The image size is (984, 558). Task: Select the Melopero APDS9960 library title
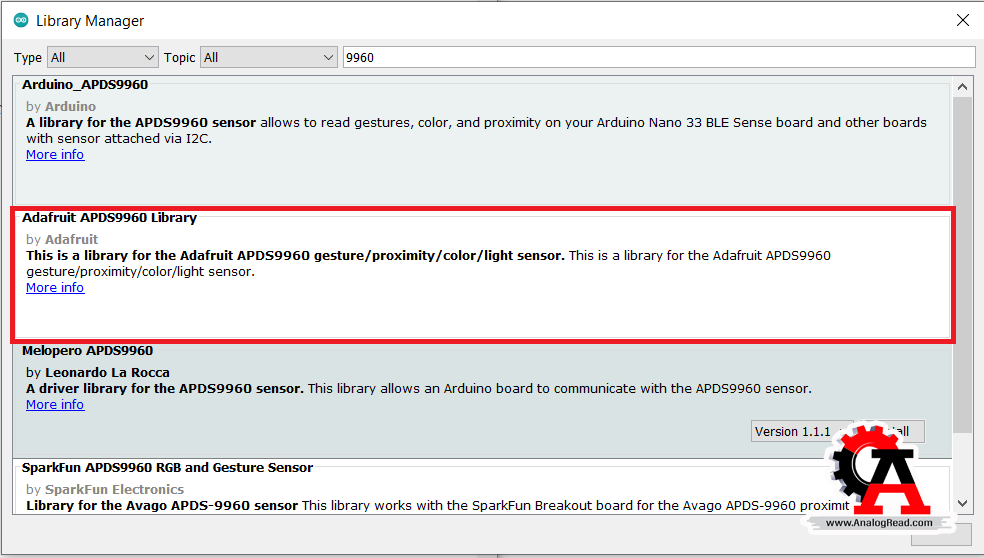click(87, 351)
